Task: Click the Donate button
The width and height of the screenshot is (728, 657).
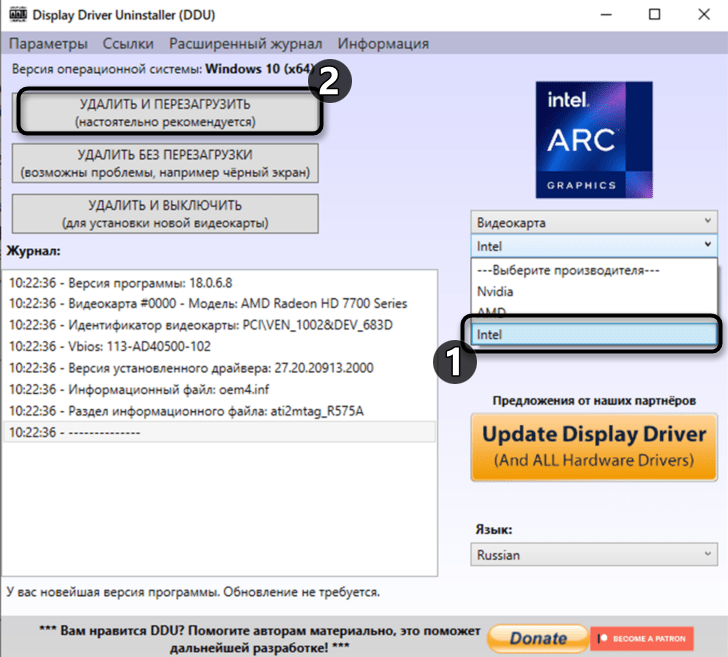Action: 538,638
